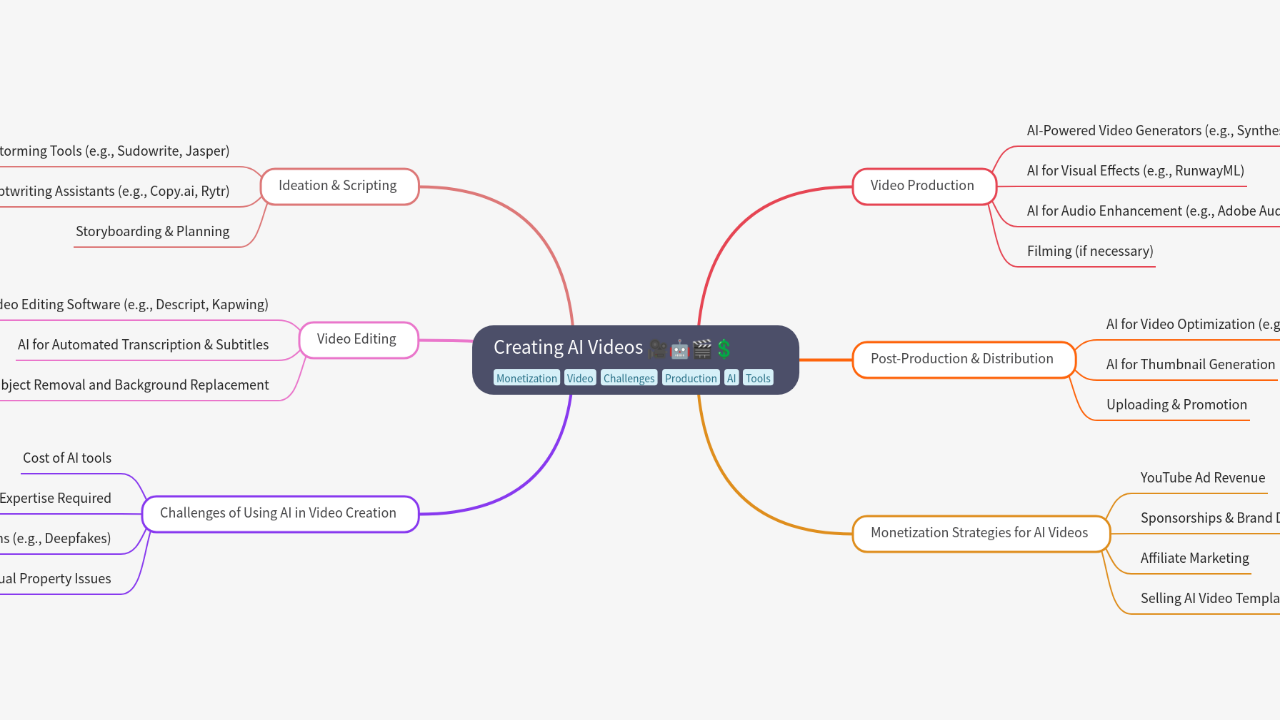
Task: Click the robot emoji in title
Action: pos(680,348)
